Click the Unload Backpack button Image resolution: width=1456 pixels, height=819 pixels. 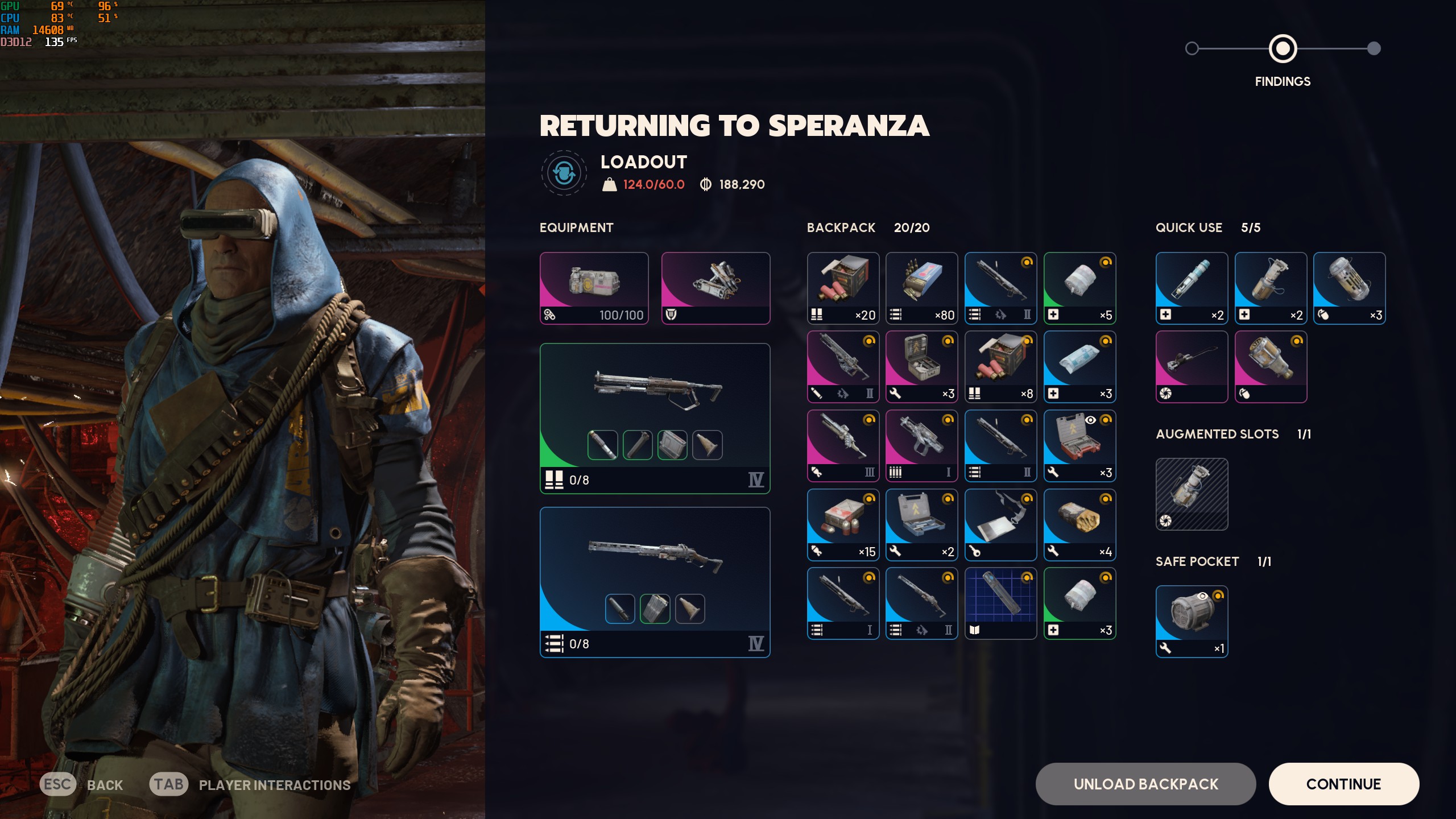[x=1145, y=784]
